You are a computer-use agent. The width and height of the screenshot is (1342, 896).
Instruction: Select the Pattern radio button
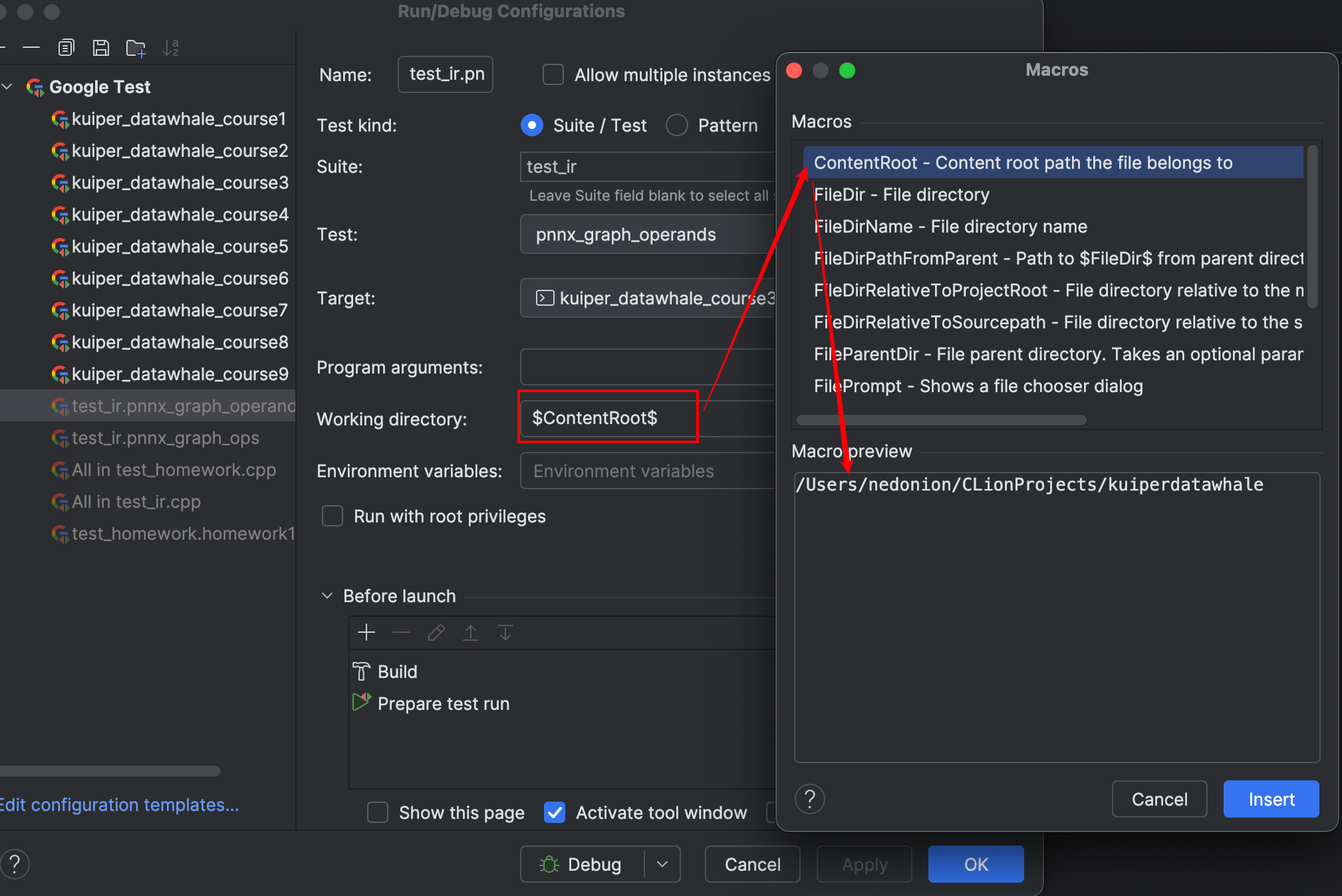click(676, 125)
